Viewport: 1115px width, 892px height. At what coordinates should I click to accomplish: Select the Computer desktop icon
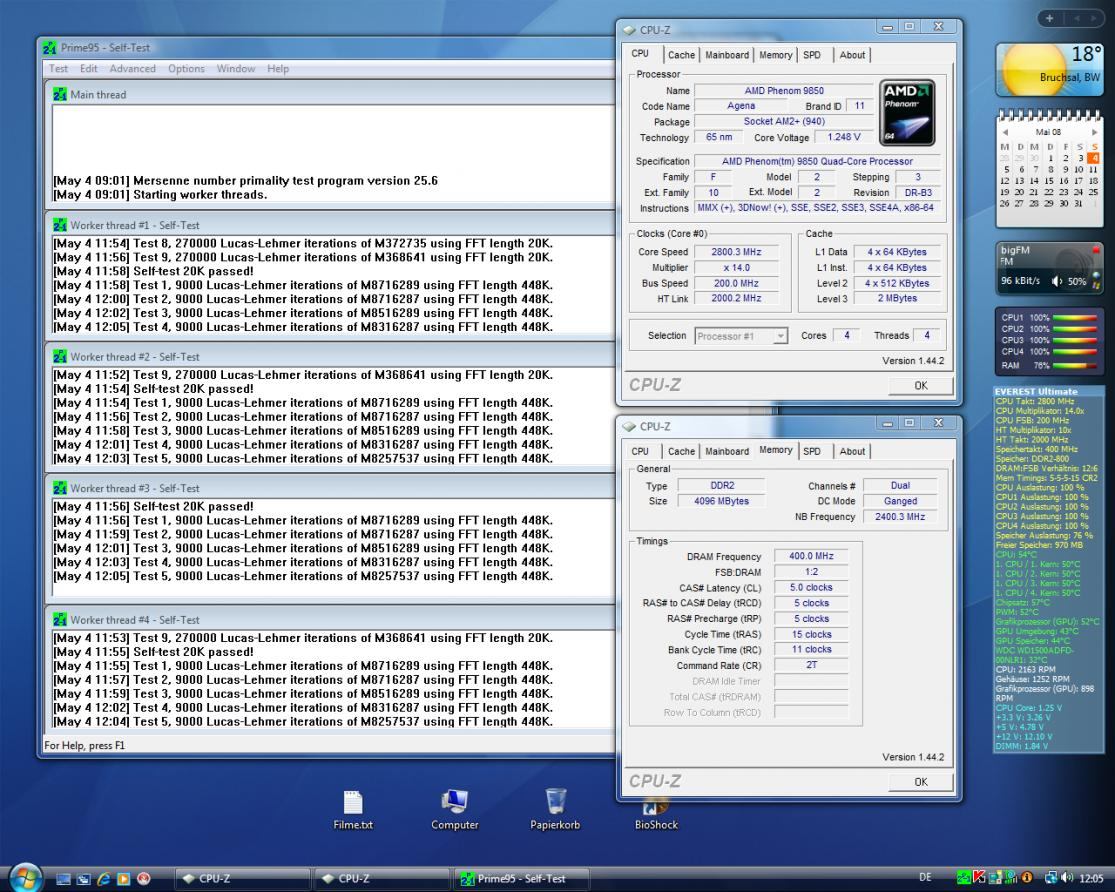pyautogui.click(x=454, y=809)
